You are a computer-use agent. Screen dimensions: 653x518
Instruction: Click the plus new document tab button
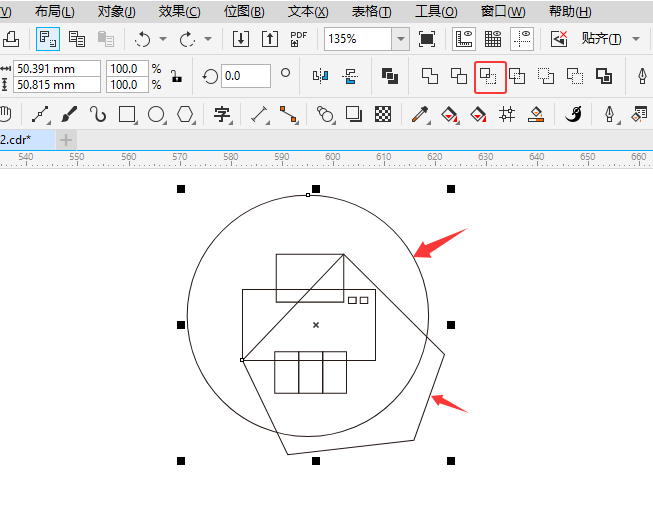(x=66, y=140)
